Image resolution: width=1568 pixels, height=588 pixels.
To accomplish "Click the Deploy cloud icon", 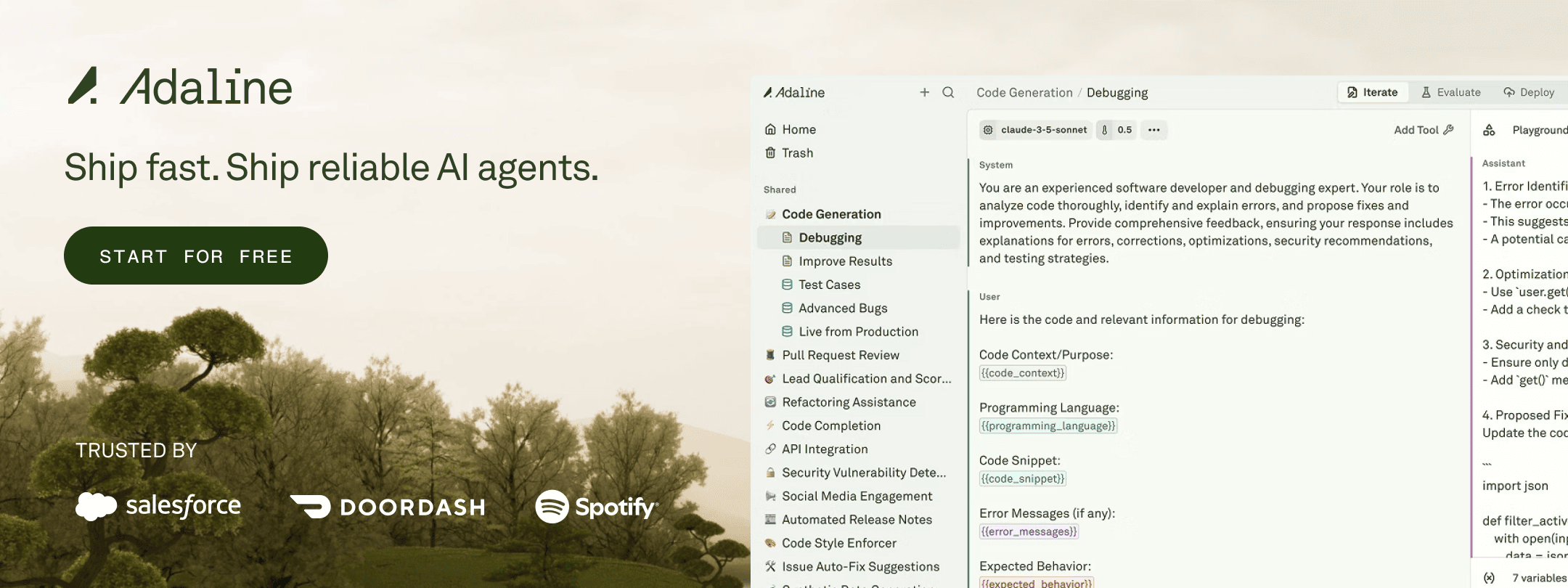I will coord(1509,92).
